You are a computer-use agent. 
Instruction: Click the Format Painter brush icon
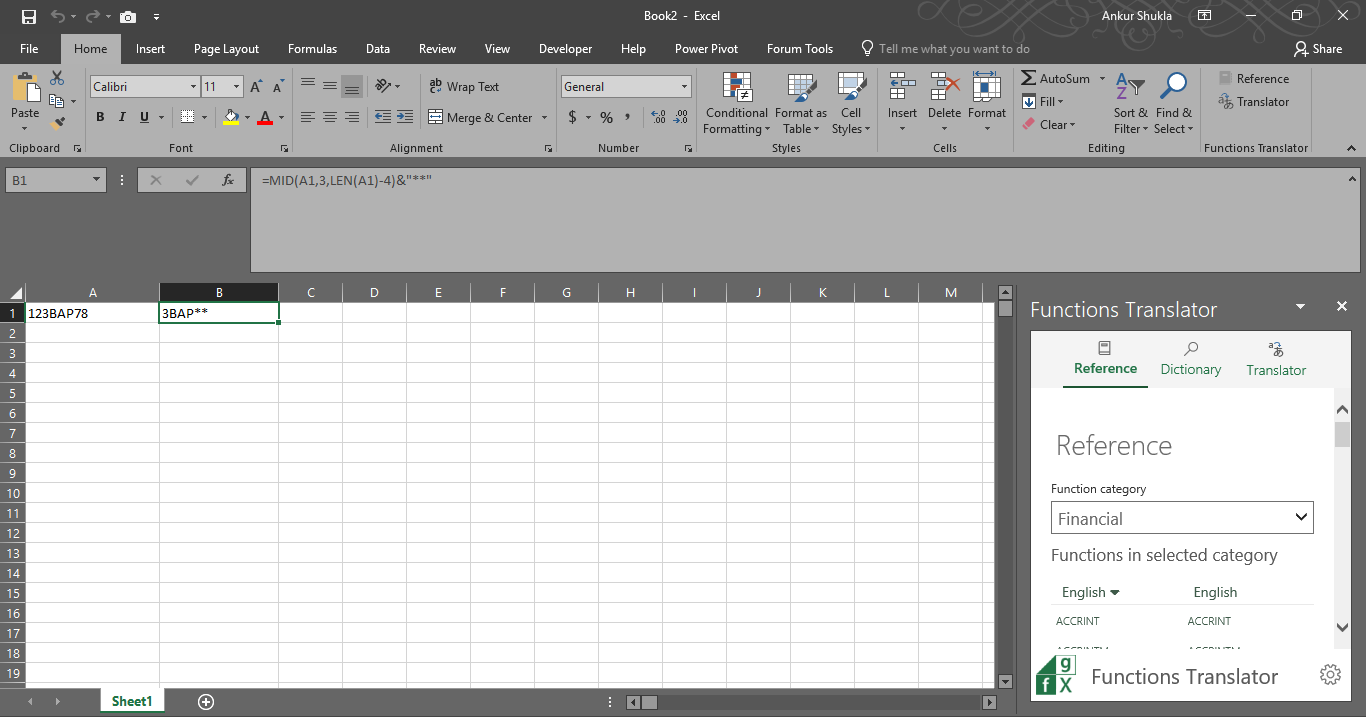(57, 123)
